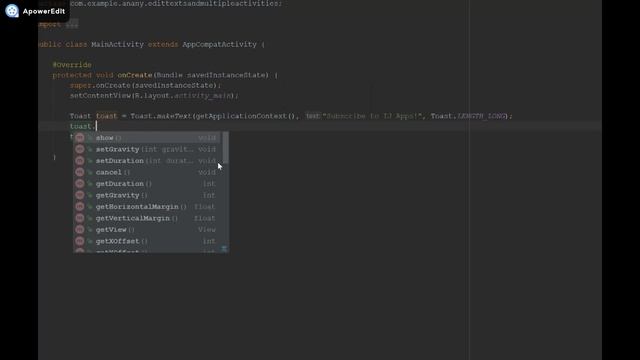Click method icon beside getGravity()
The image size is (640, 360).
pos(80,195)
